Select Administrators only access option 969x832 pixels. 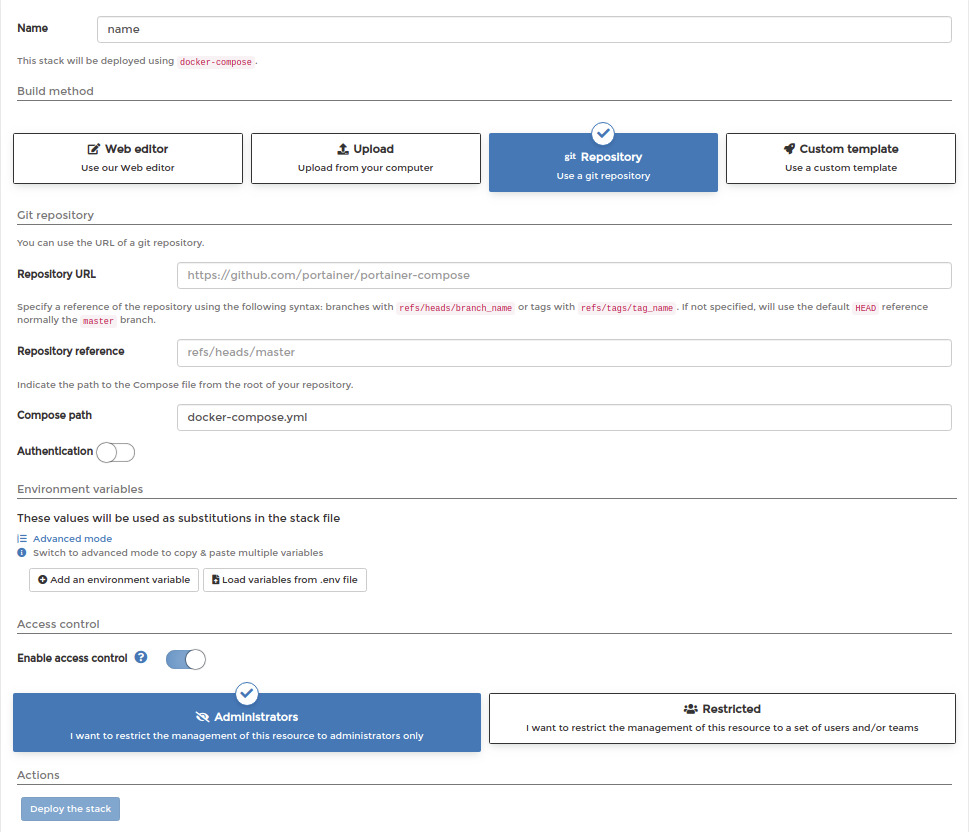[247, 723]
